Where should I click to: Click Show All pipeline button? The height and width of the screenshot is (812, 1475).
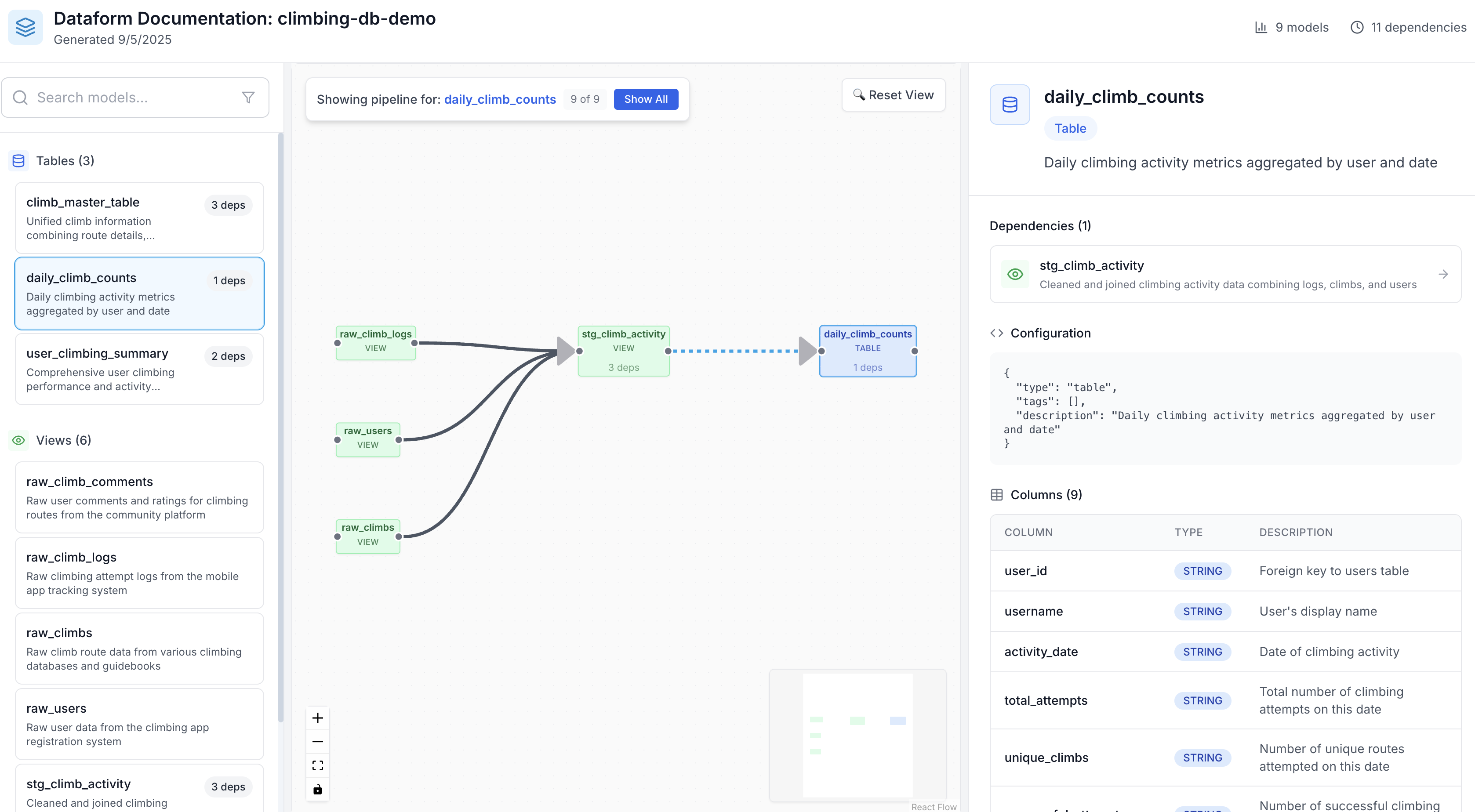point(645,99)
